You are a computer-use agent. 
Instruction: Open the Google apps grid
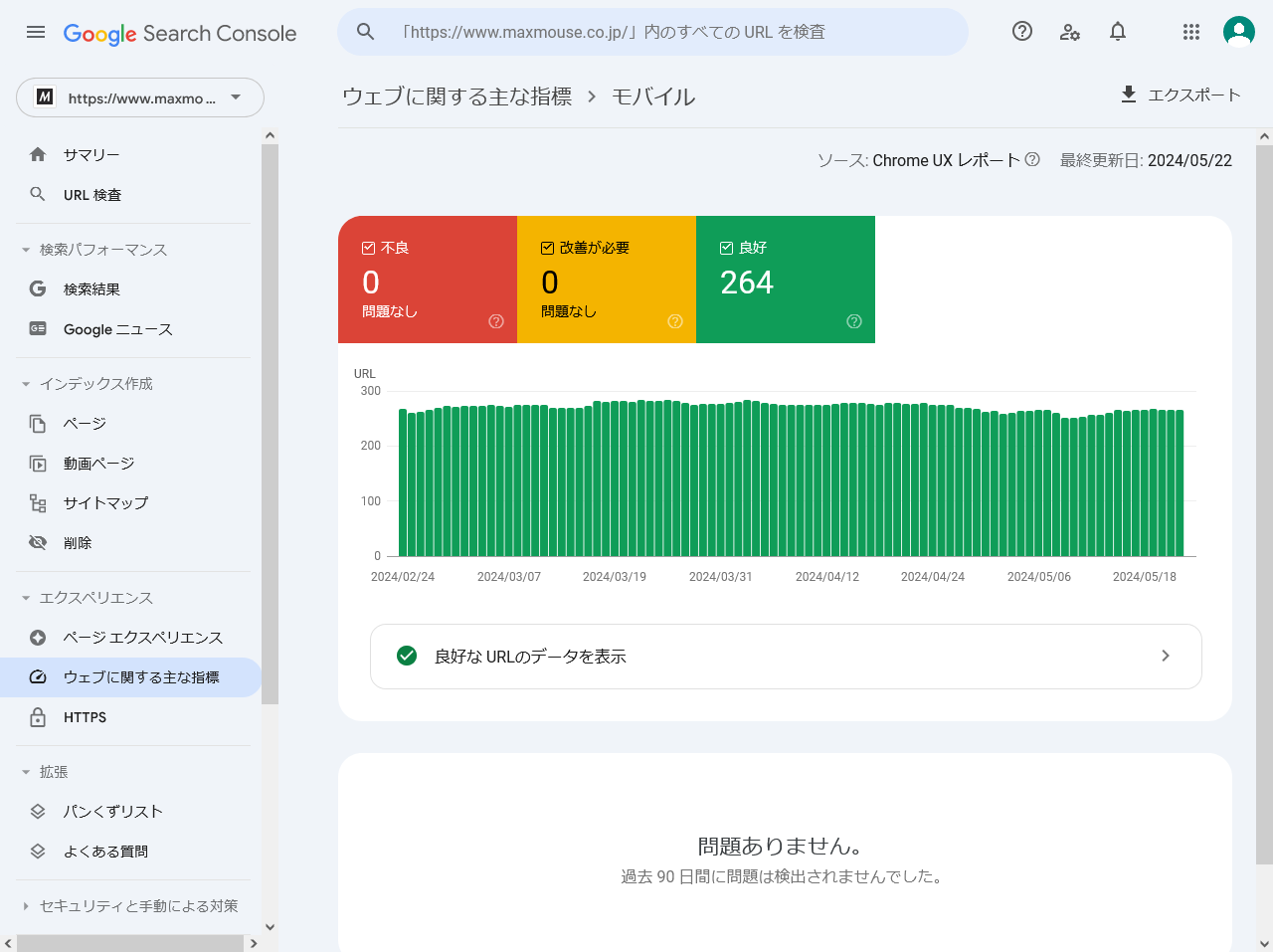coord(1191,32)
